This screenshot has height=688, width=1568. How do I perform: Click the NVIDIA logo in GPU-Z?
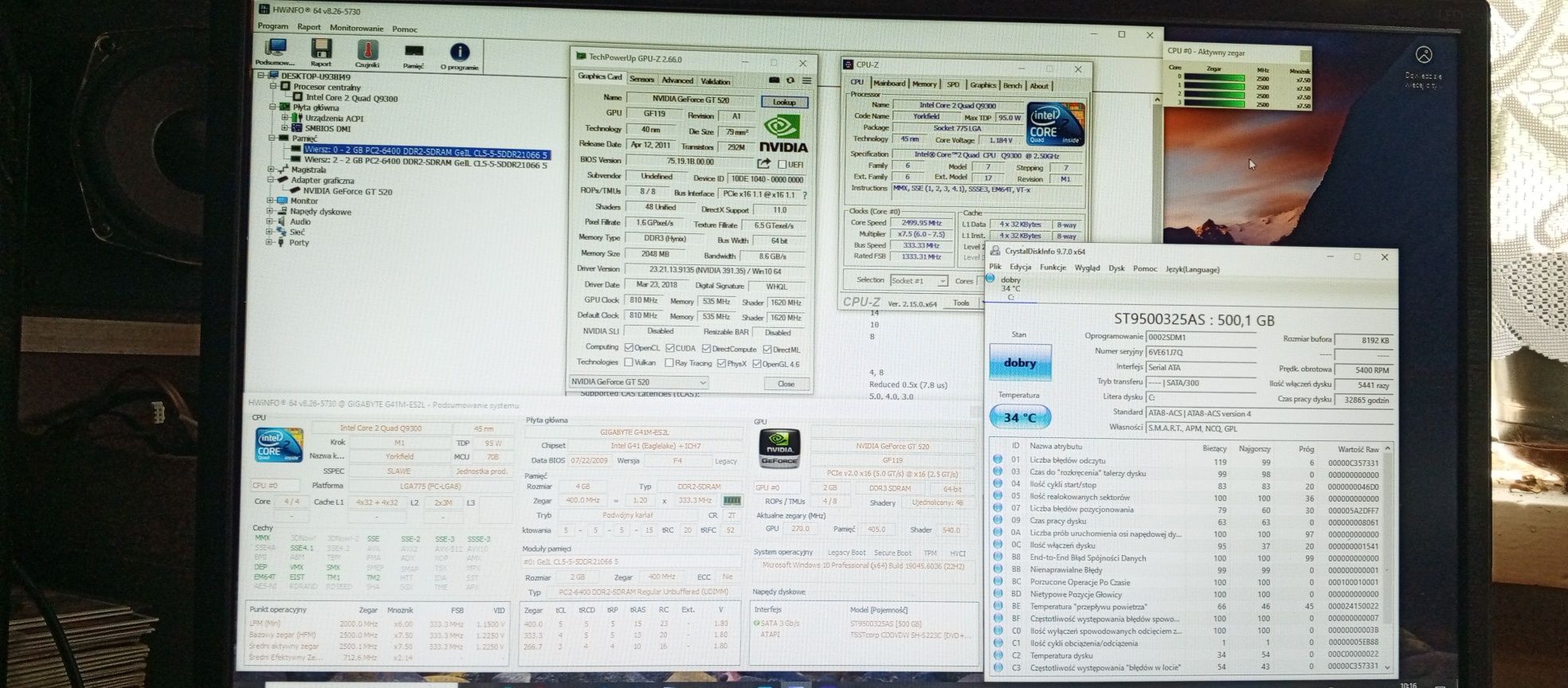pos(782,134)
